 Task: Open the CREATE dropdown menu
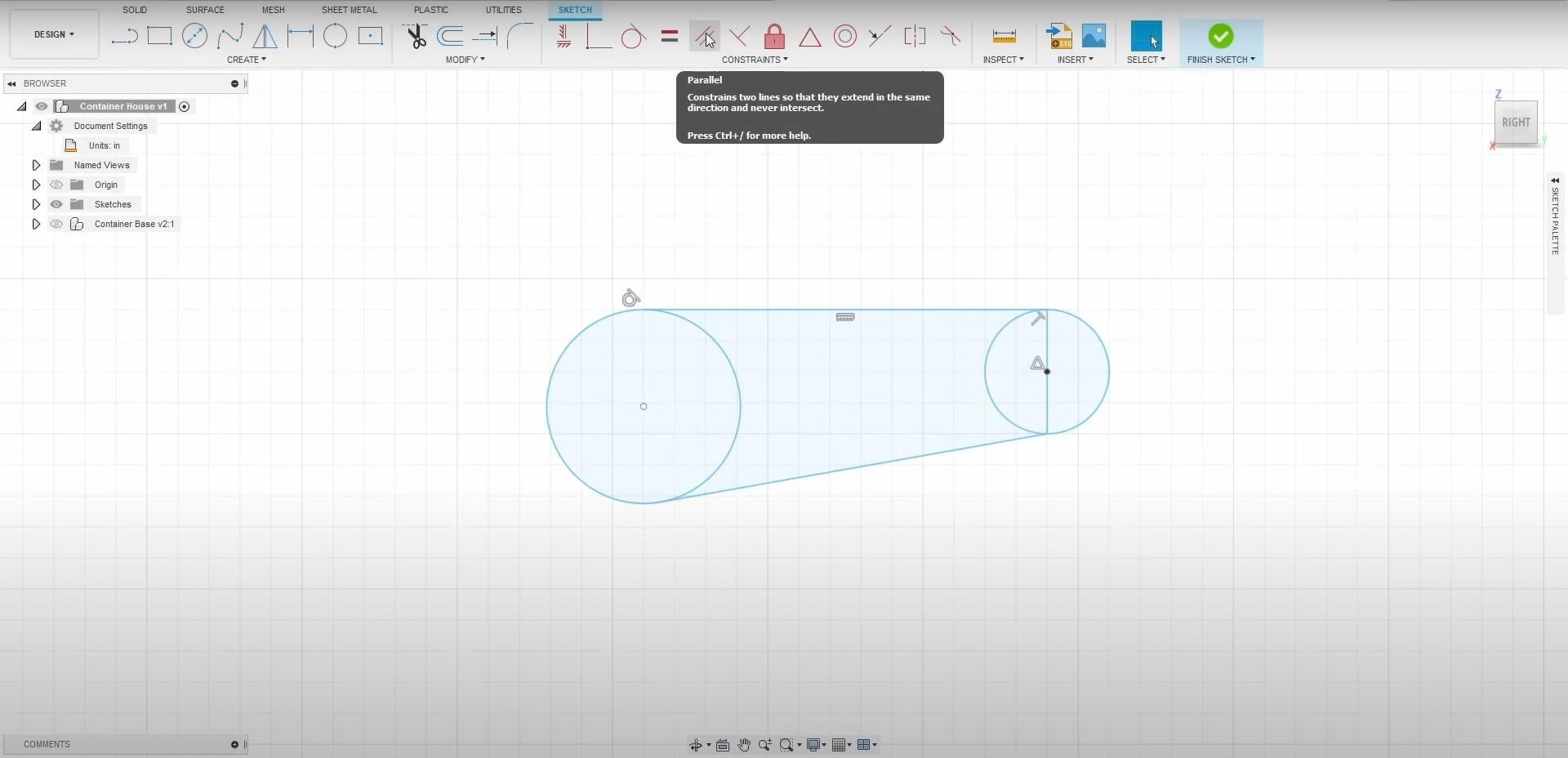click(247, 60)
